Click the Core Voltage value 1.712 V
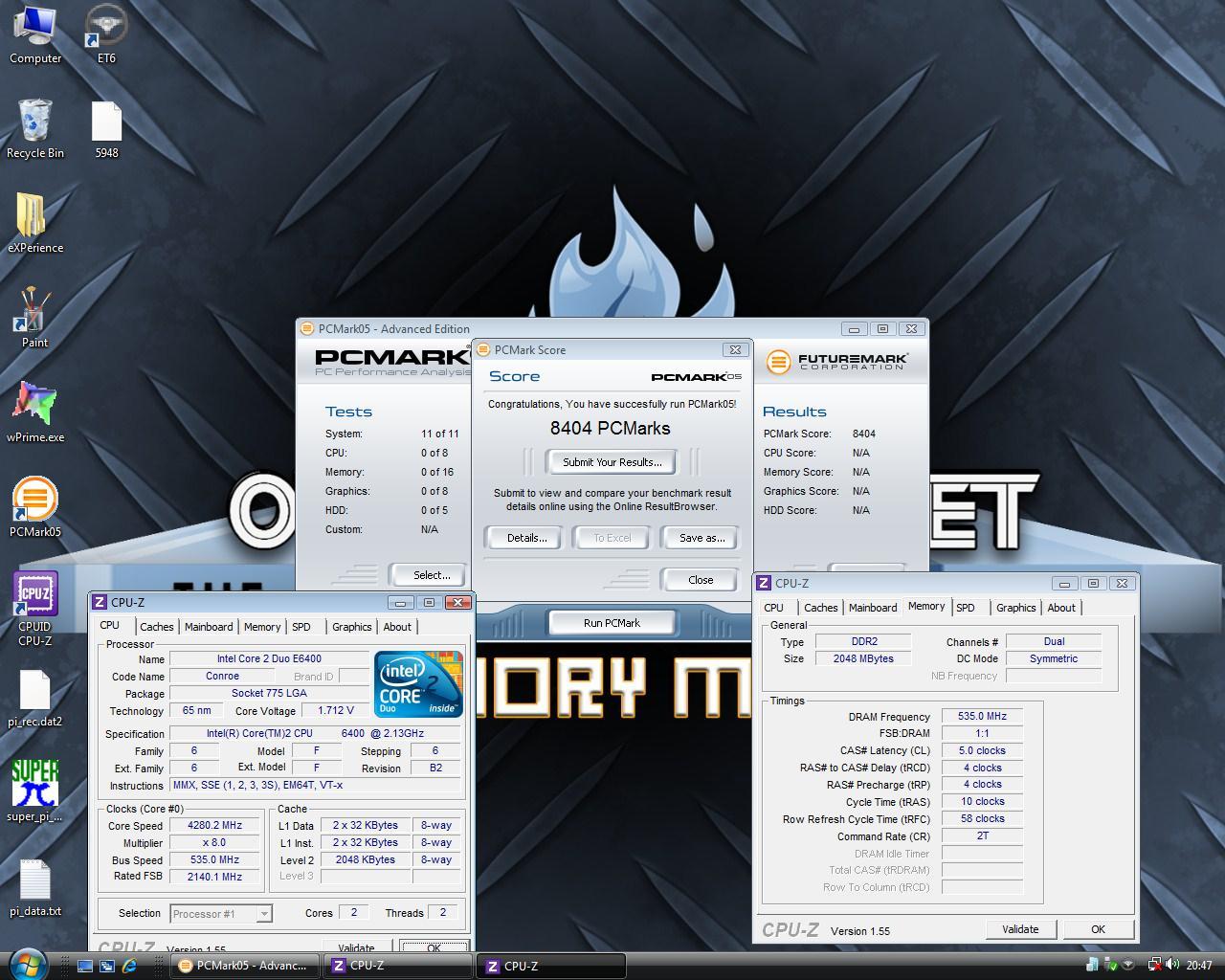The image size is (1225, 980). (335, 710)
